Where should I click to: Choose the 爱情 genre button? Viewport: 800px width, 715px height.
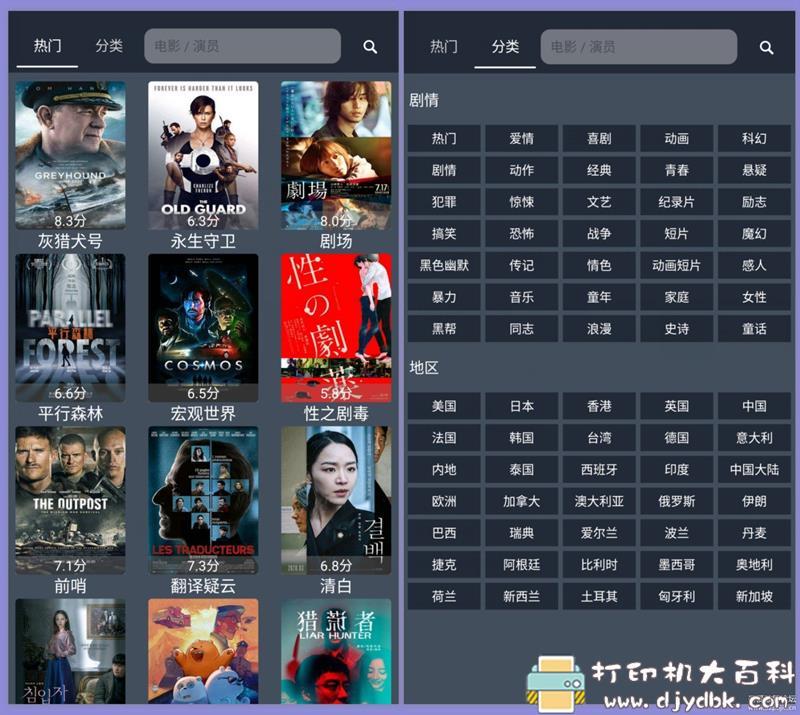pyautogui.click(x=521, y=138)
